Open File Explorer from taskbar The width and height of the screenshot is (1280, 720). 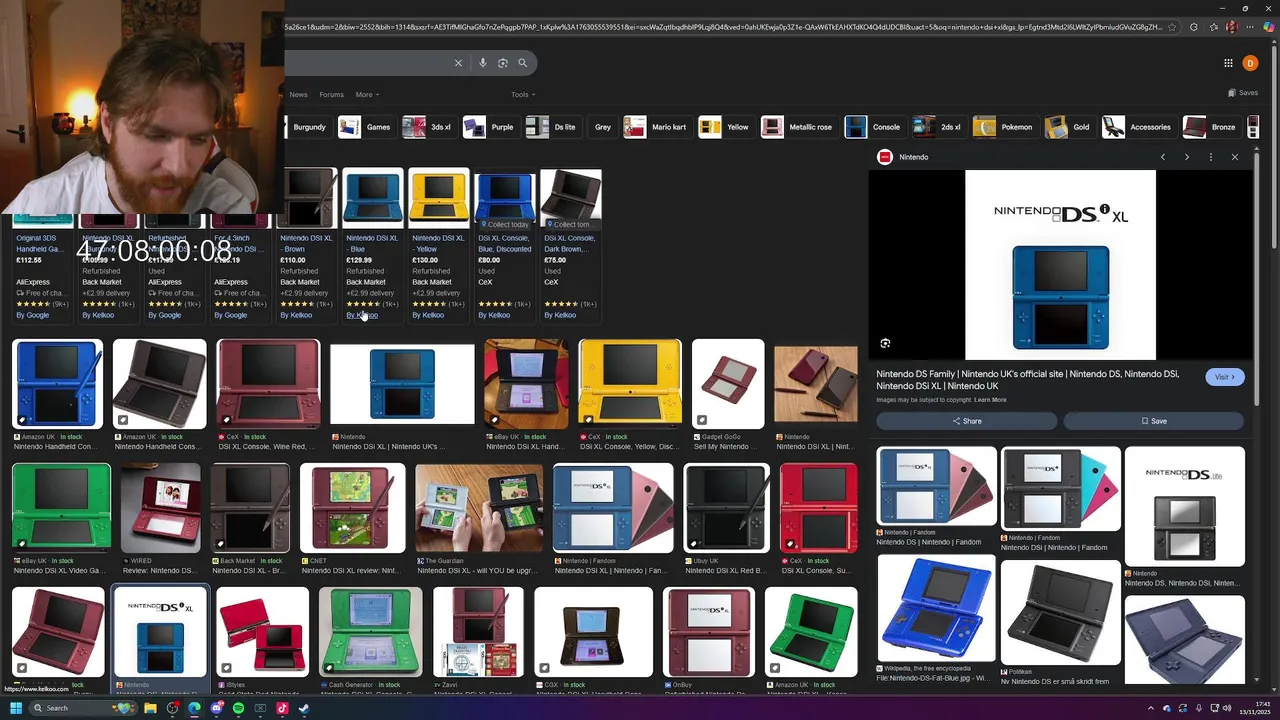tap(150, 708)
